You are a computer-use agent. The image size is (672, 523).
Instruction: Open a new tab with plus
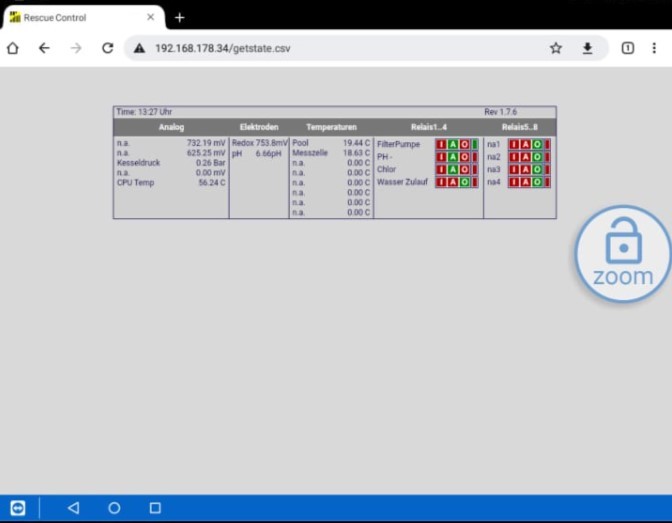[180, 18]
